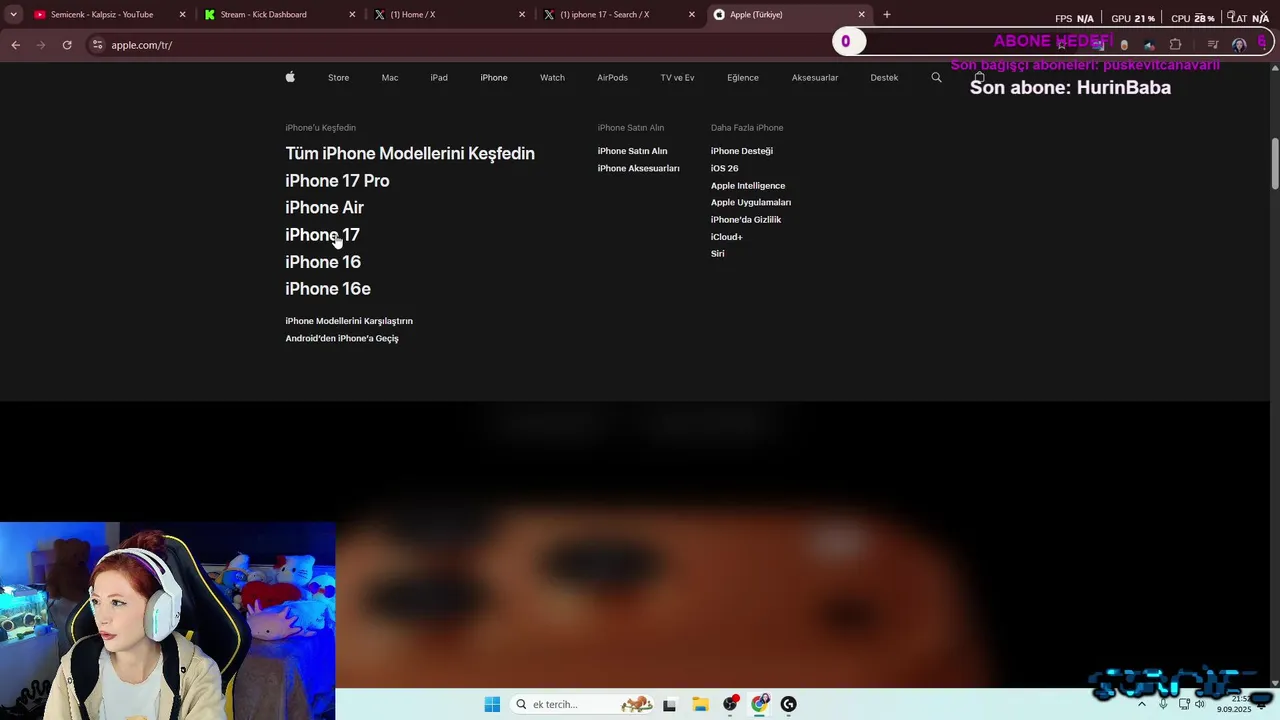Image resolution: width=1280 pixels, height=720 pixels.
Task: Open the iPhone'da Gizlilik link
Action: (x=746, y=220)
